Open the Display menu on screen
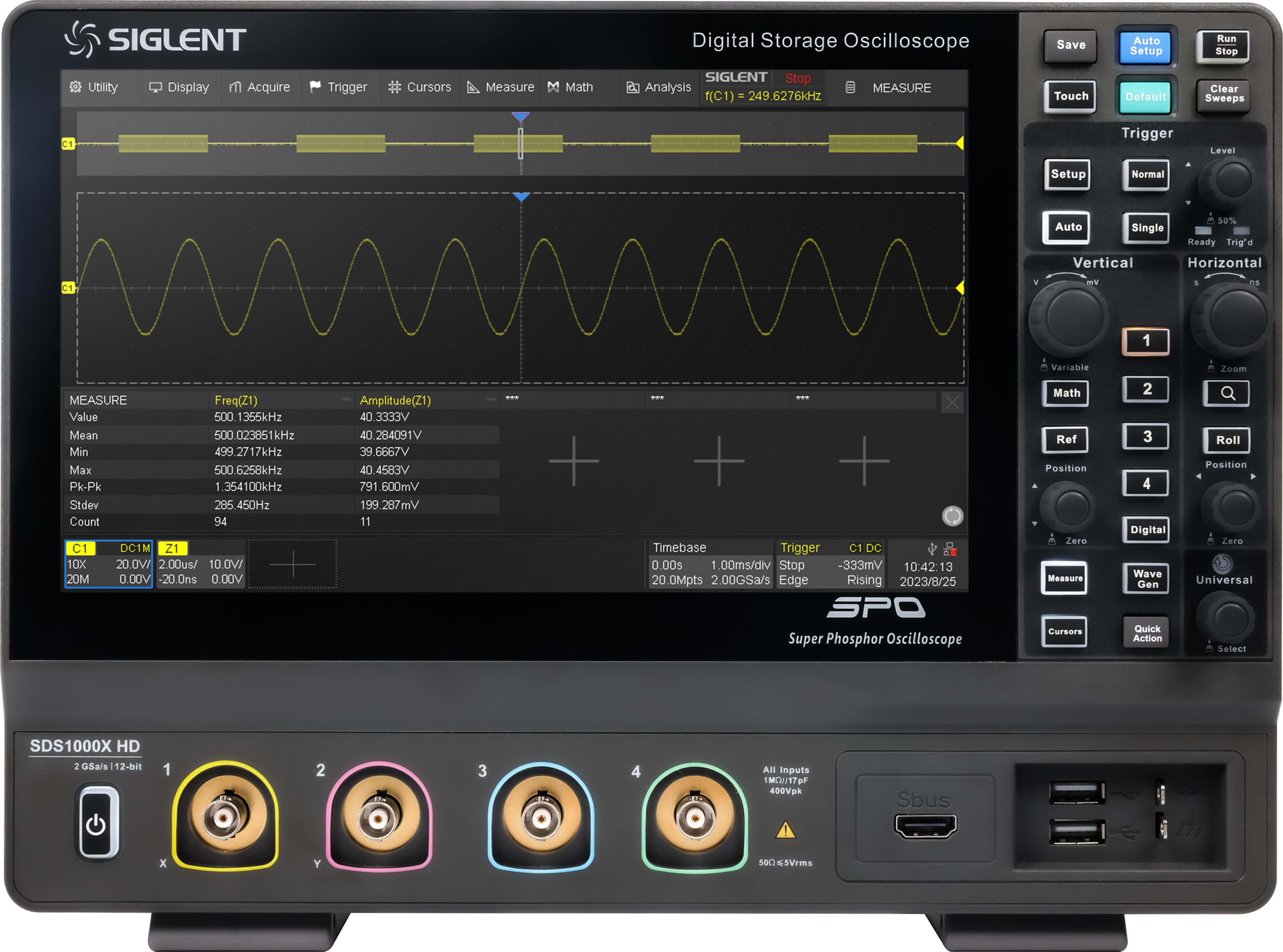The height and width of the screenshot is (952, 1283). pyautogui.click(x=156, y=87)
